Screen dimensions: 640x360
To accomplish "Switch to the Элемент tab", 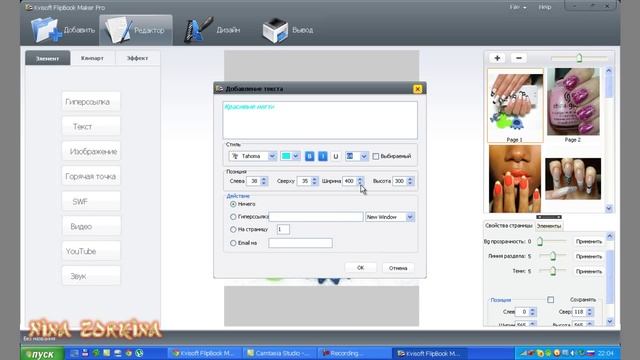I will point(47,58).
